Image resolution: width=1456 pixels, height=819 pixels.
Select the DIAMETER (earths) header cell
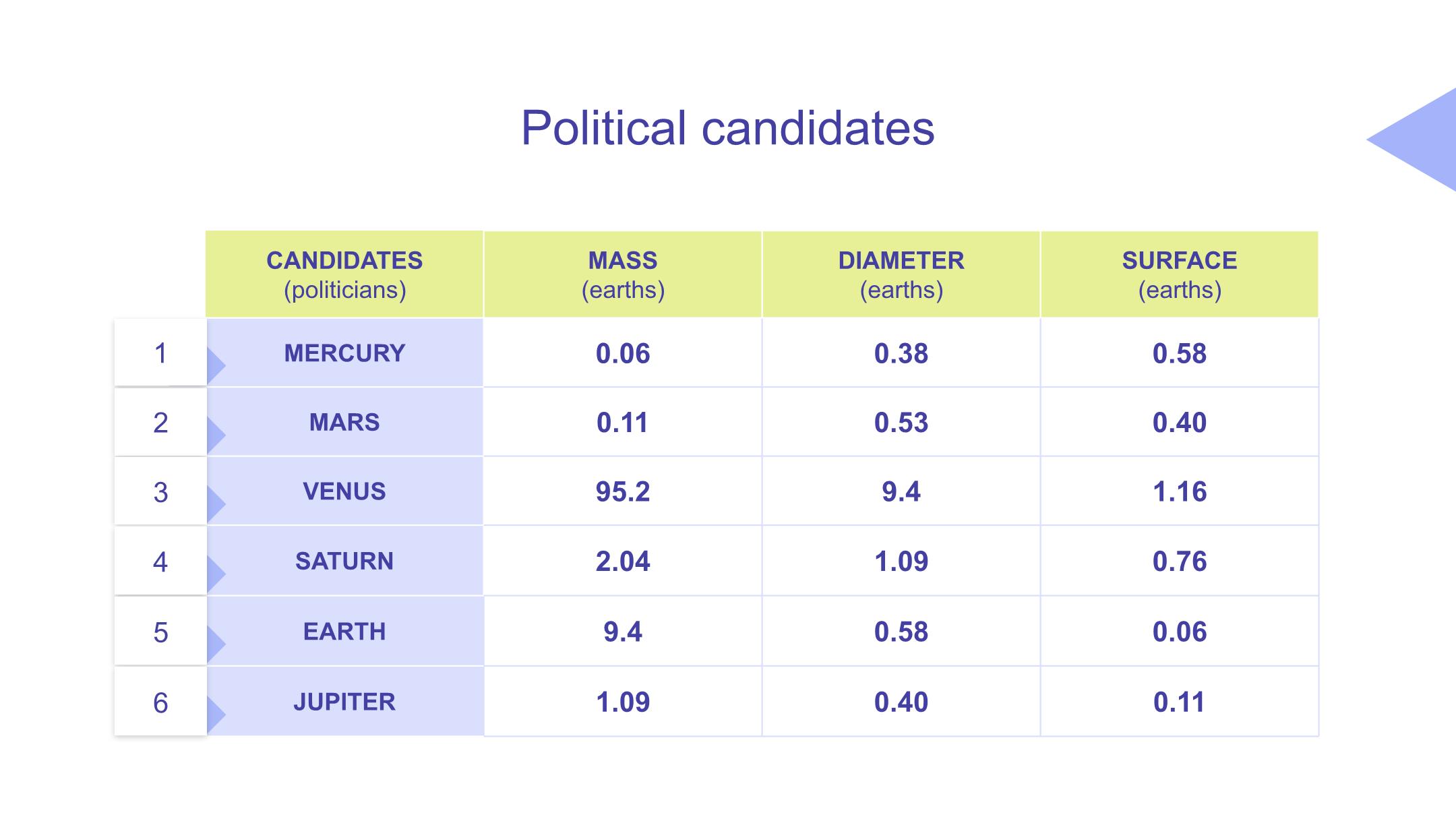(901, 274)
